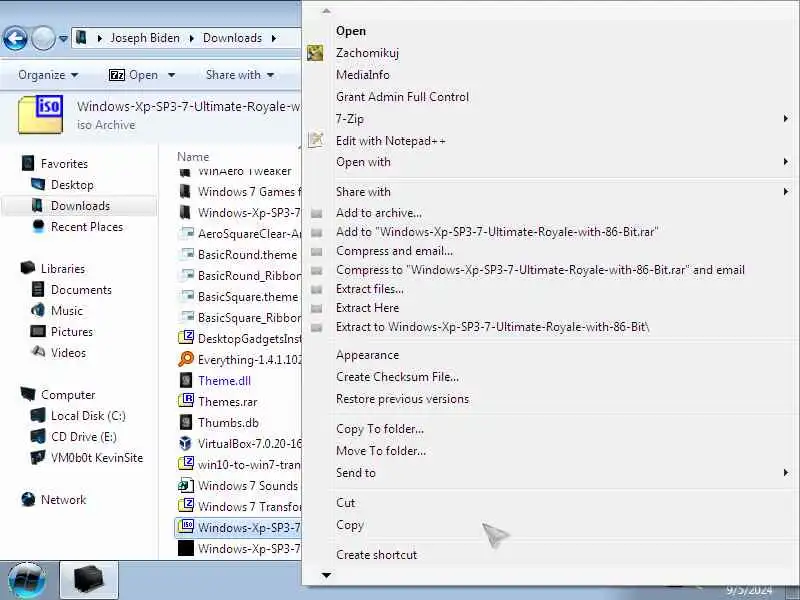Expand the context menu Share with submenu
800x600 pixels.
click(786, 191)
